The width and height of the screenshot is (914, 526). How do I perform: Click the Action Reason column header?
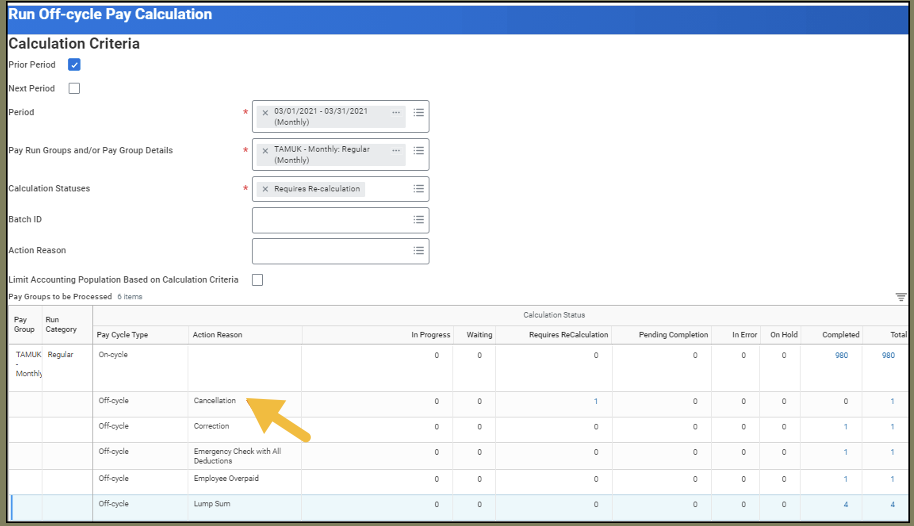pyautogui.click(x=218, y=335)
